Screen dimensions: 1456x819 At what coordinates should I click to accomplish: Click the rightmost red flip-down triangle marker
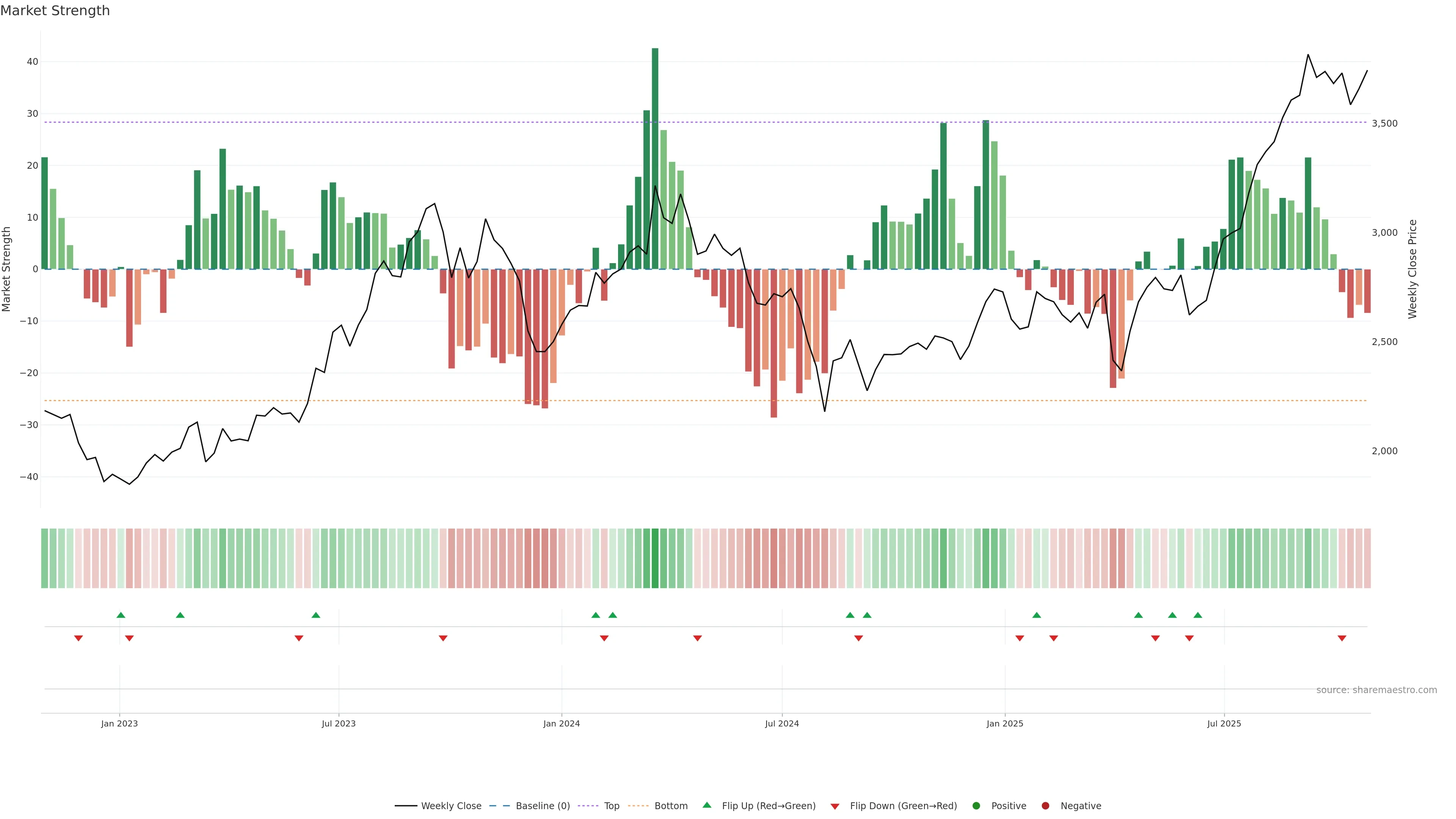point(1342,638)
